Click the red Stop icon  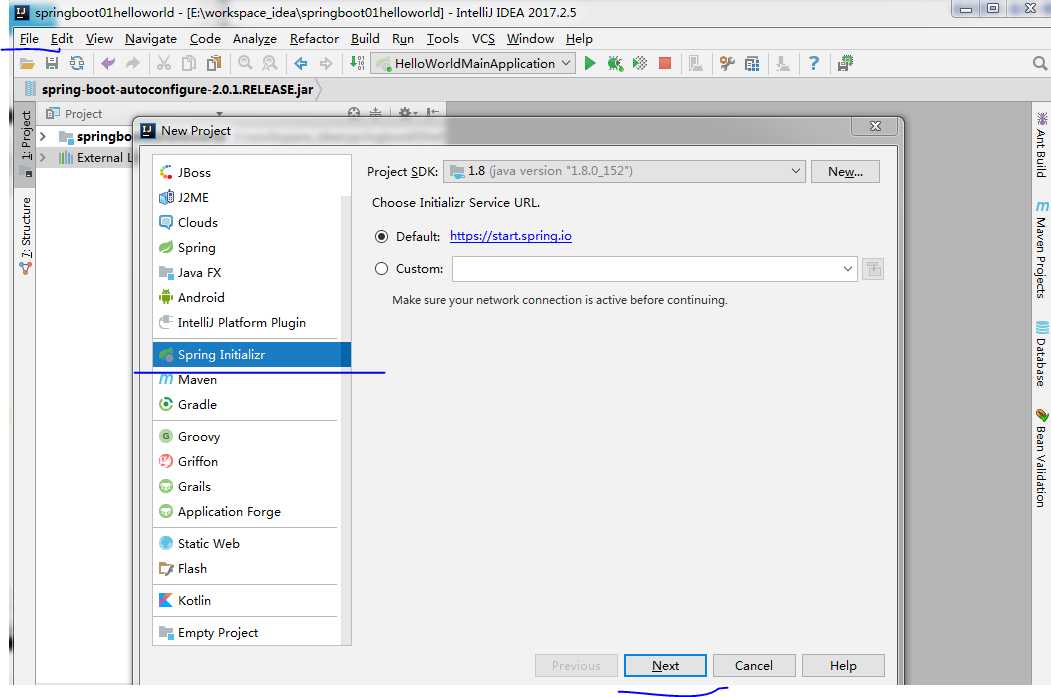pos(665,64)
